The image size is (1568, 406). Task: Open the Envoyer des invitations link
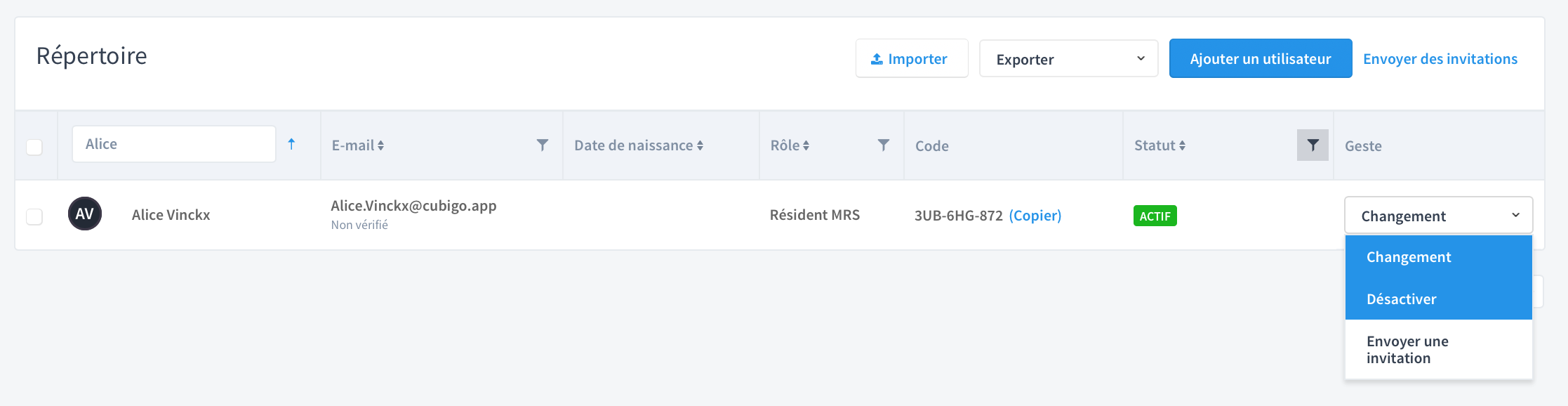1440,59
